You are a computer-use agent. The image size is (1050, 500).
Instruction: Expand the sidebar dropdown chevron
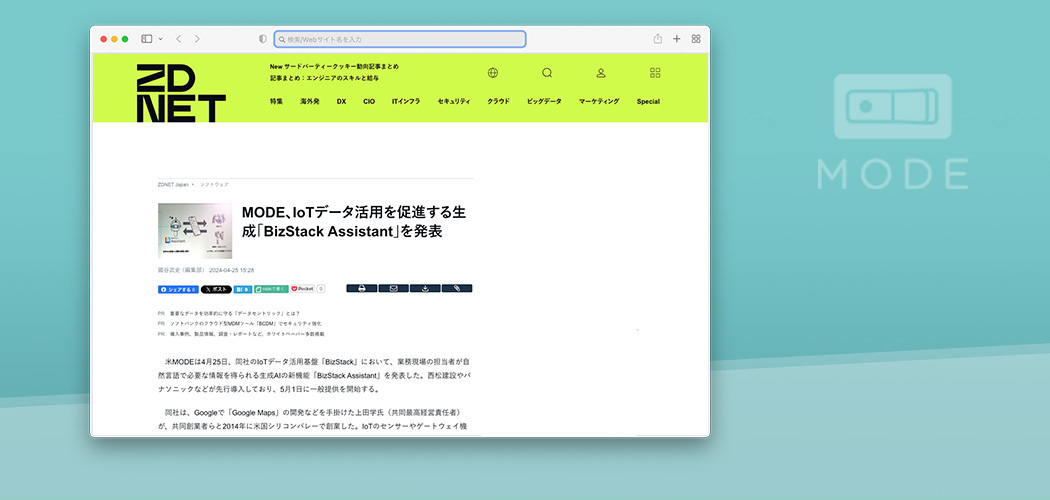160,39
